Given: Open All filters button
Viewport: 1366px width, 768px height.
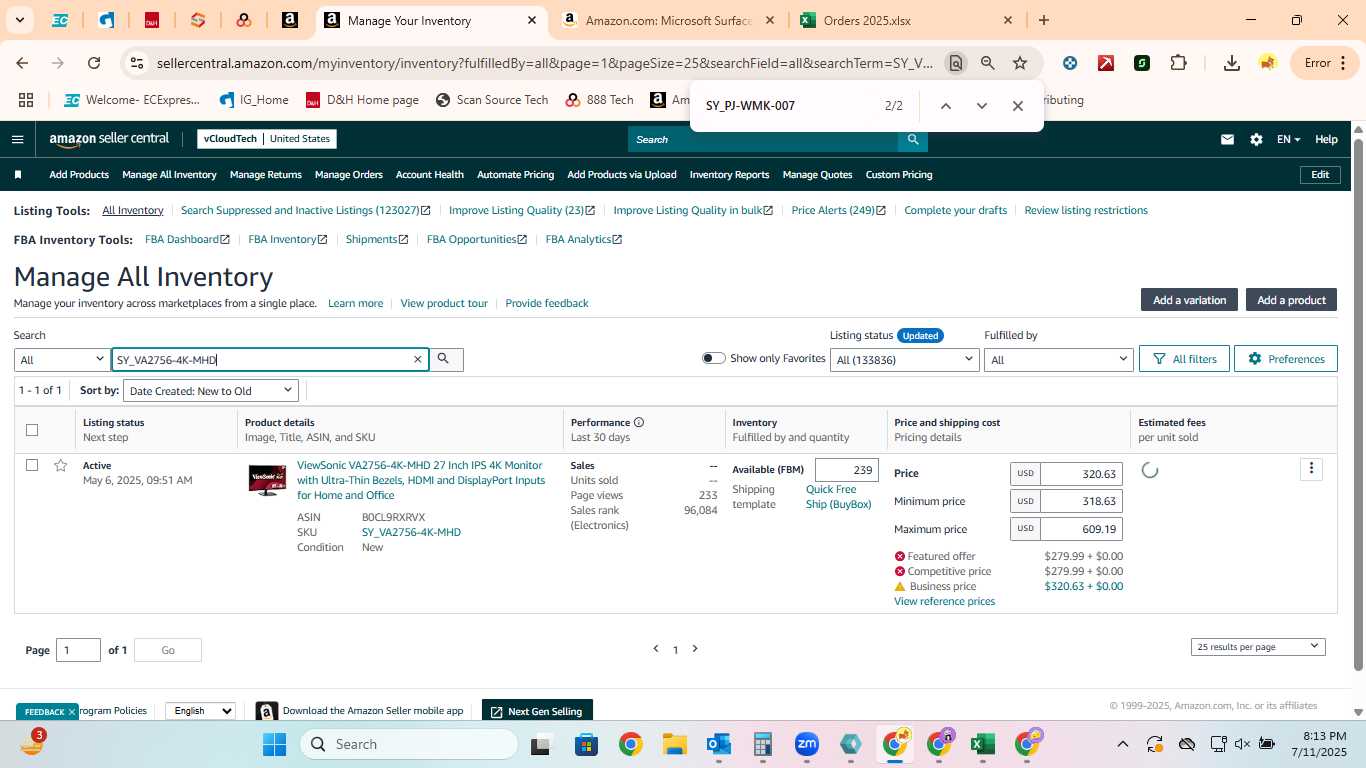Looking at the screenshot, I should click(1184, 359).
